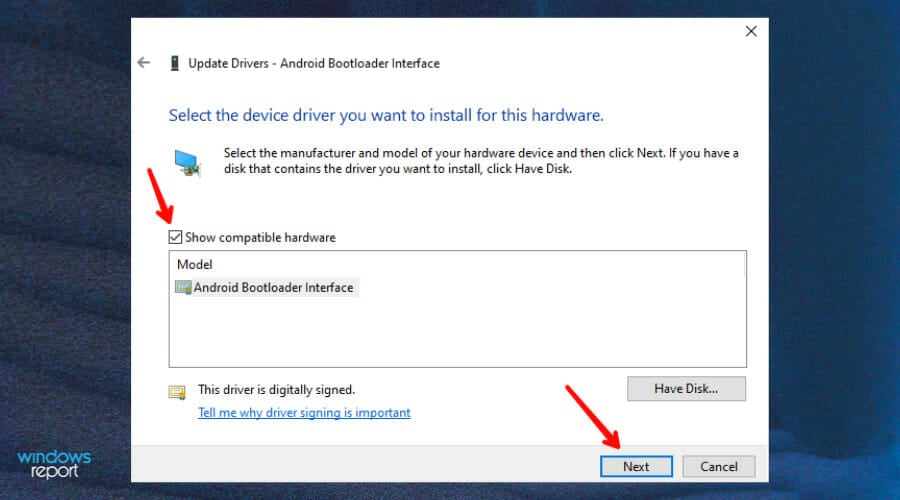This screenshot has height=500, width=900.
Task: Click the driver icon next to Android Bootloader Interface
Action: [183, 287]
